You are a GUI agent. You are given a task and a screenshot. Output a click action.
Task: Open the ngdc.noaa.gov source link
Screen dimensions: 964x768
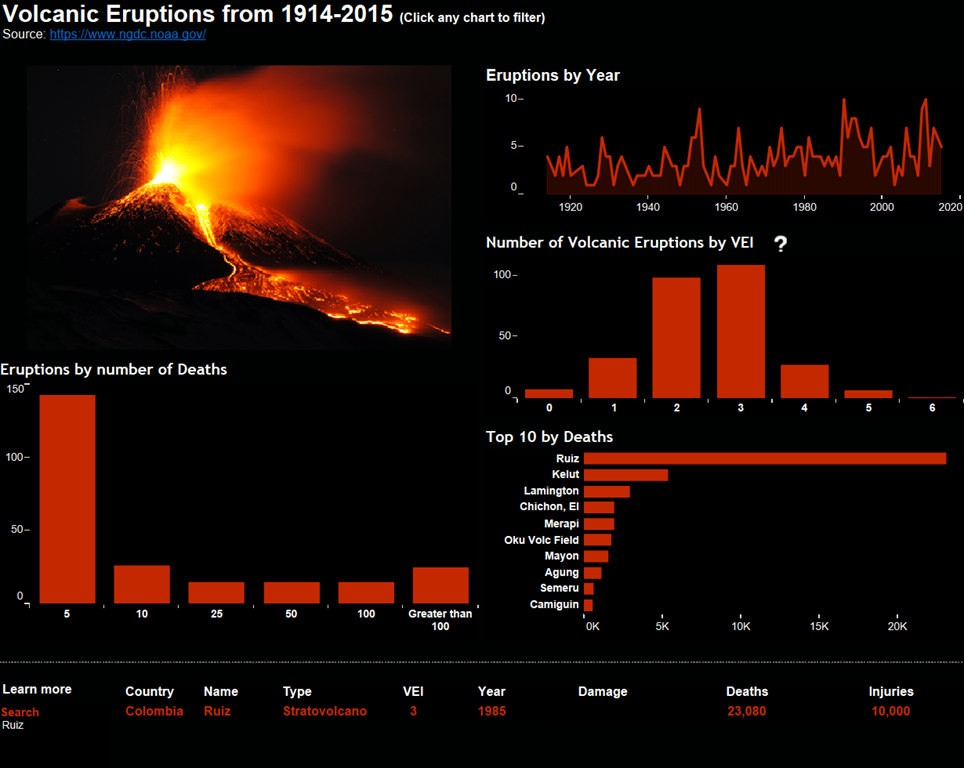[x=128, y=34]
